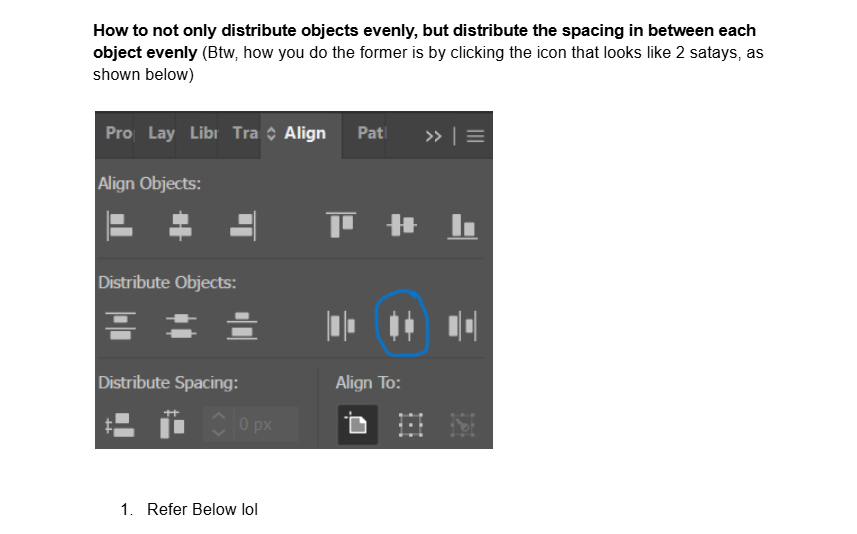Image resolution: width=857 pixels, height=534 pixels.
Task: Click Vertical Distribute Top icon
Action: point(120,326)
